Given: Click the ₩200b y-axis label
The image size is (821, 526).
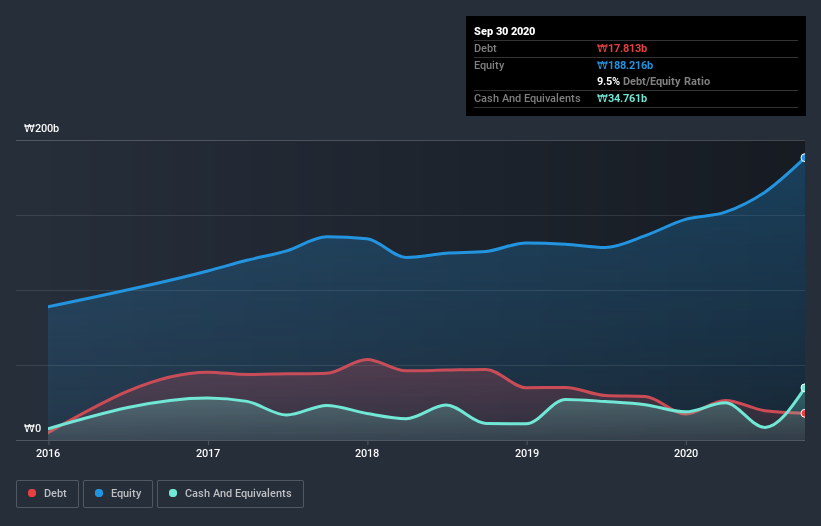Looking at the screenshot, I should click(x=41, y=128).
